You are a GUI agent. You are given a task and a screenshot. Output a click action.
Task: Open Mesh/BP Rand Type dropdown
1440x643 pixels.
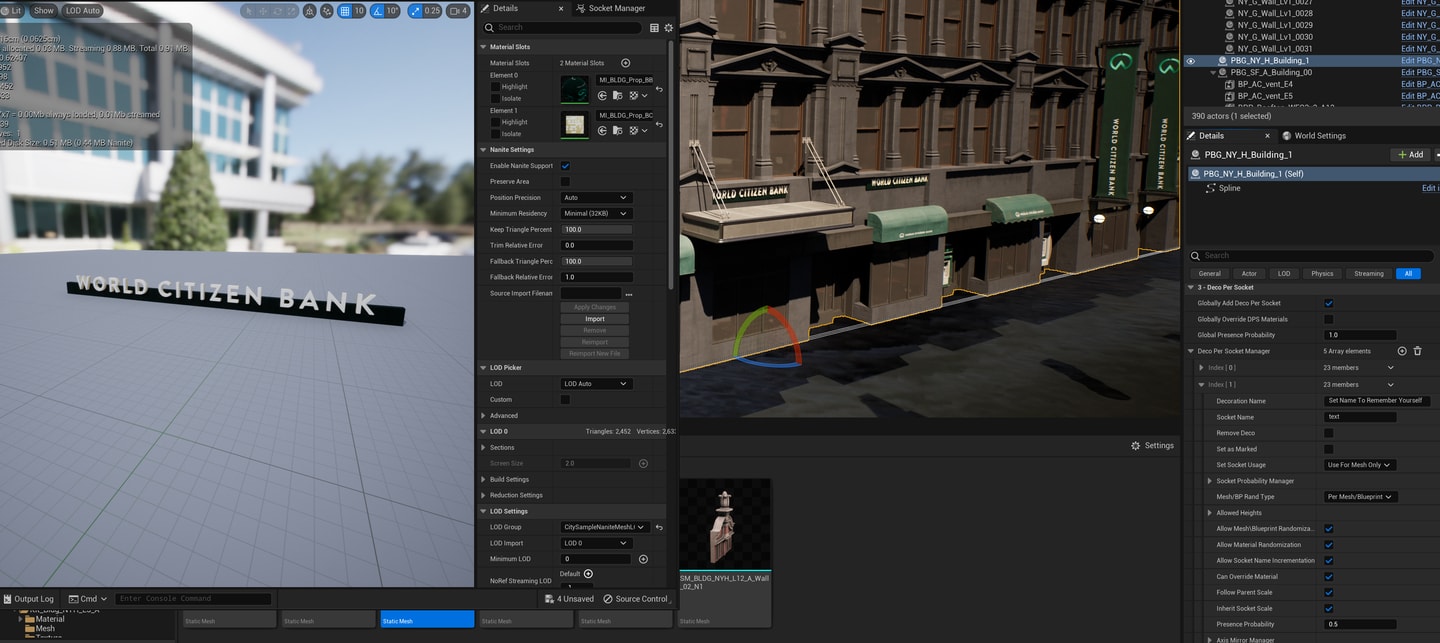click(x=1360, y=497)
